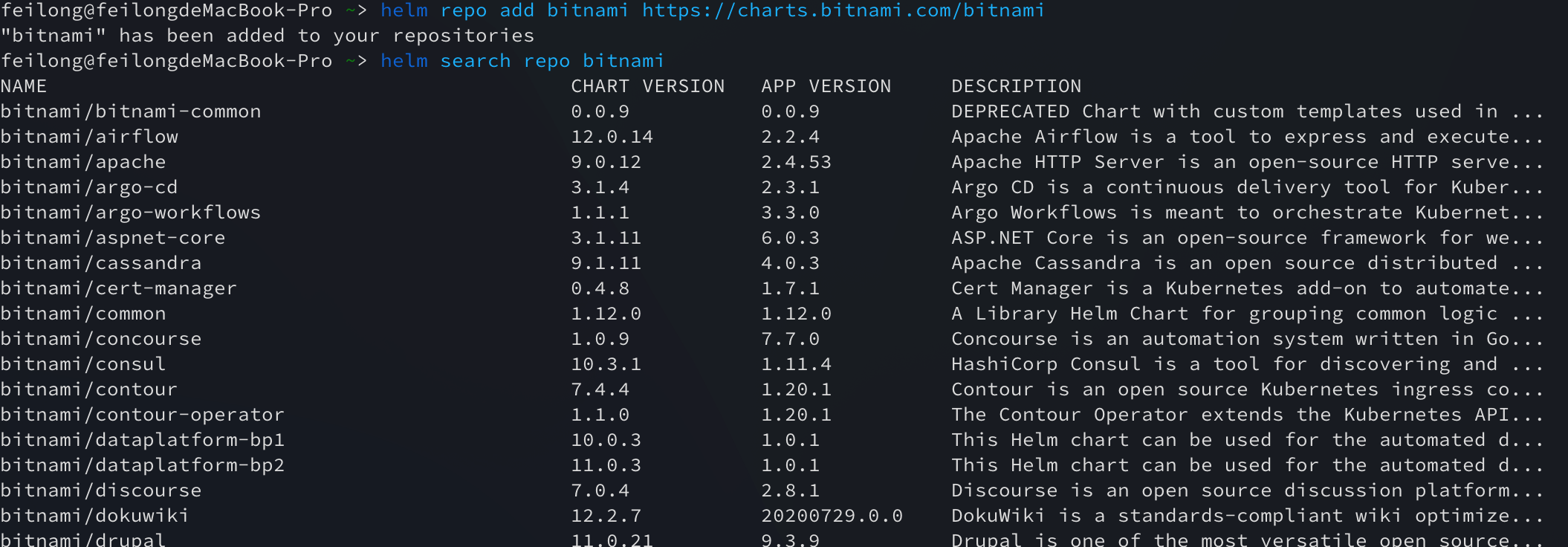Click cert-manager chart version 0.4.8
1568x547 pixels.
pyautogui.click(x=600, y=288)
